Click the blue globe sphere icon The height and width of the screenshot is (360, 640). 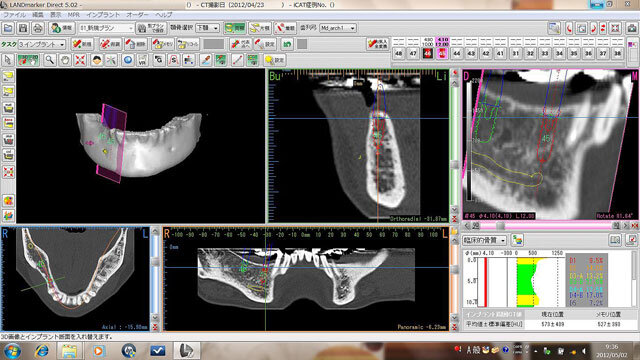click(x=128, y=60)
